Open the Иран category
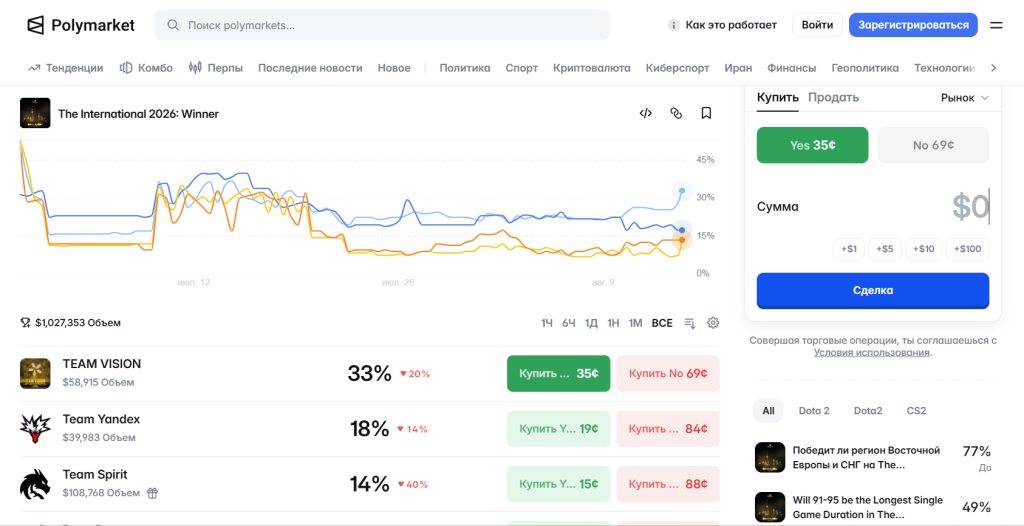The image size is (1024, 526). coord(739,68)
